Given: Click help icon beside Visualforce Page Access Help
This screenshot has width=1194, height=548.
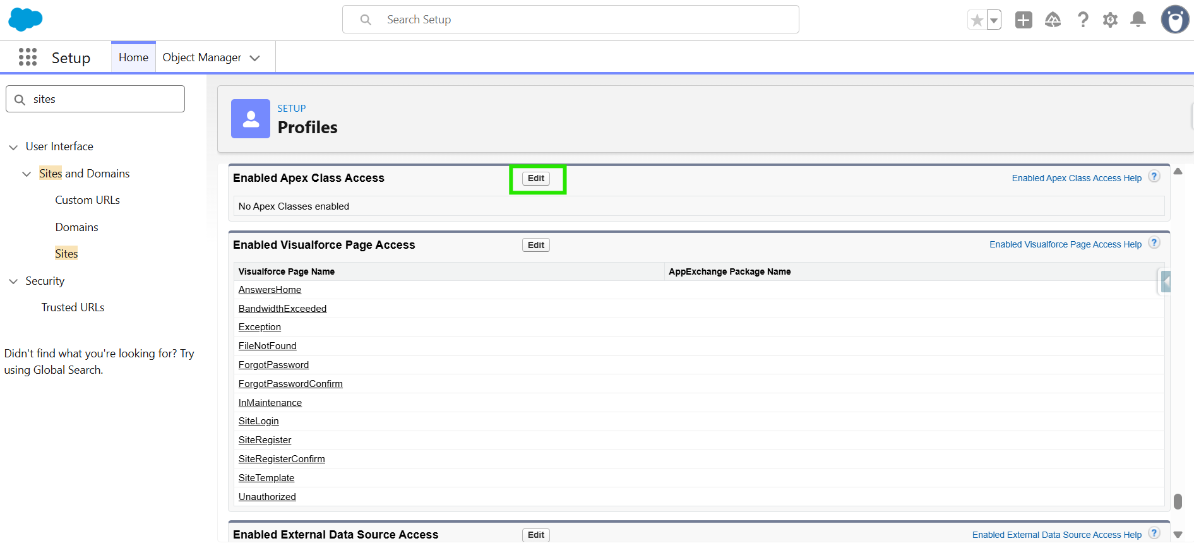Looking at the screenshot, I should click(1154, 243).
